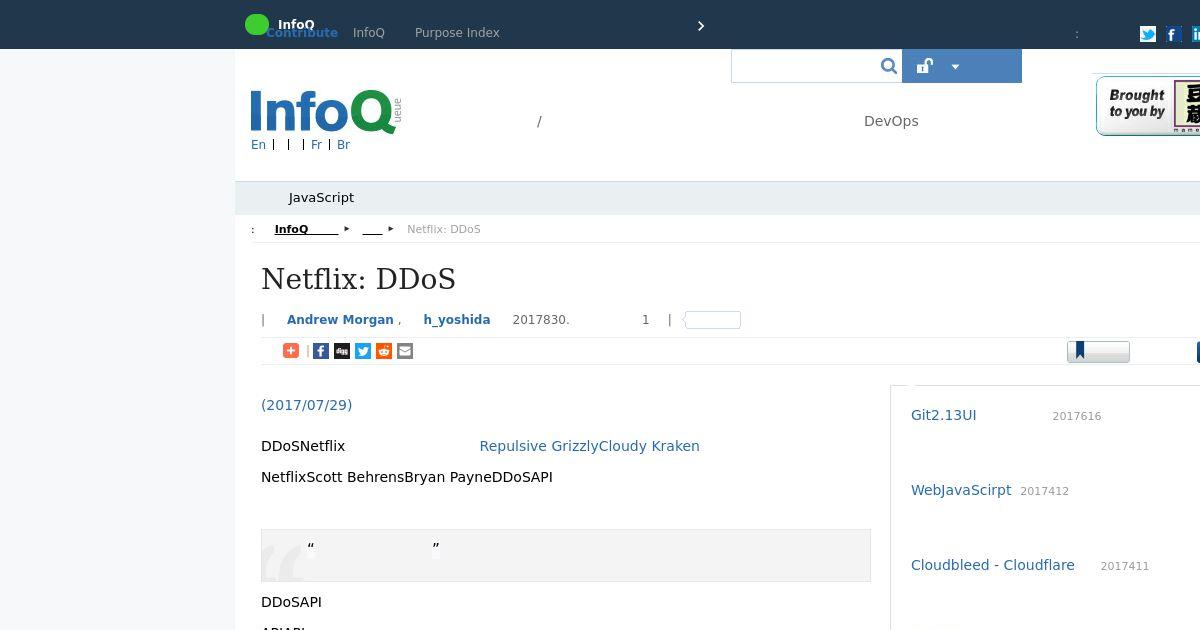Open the Purpose Index menu item

click(457, 33)
